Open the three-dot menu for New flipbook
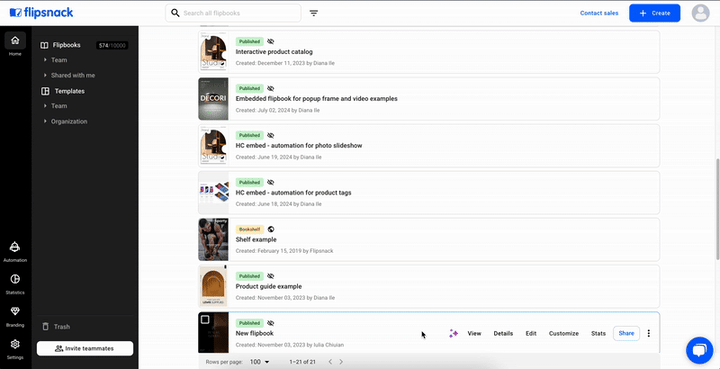The width and height of the screenshot is (720, 369). click(648, 333)
